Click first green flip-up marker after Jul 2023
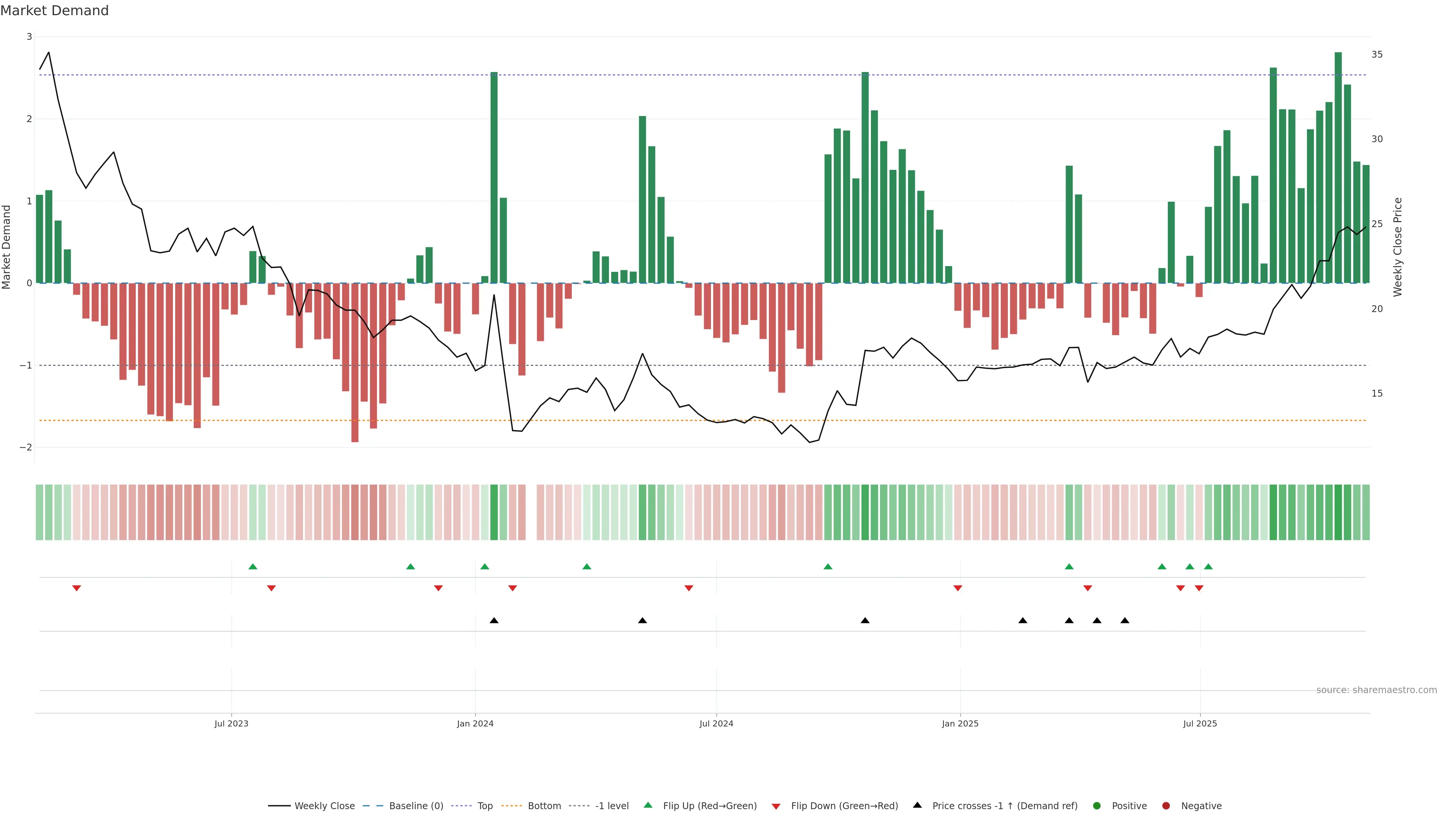This screenshot has width=1456, height=819. [253, 566]
